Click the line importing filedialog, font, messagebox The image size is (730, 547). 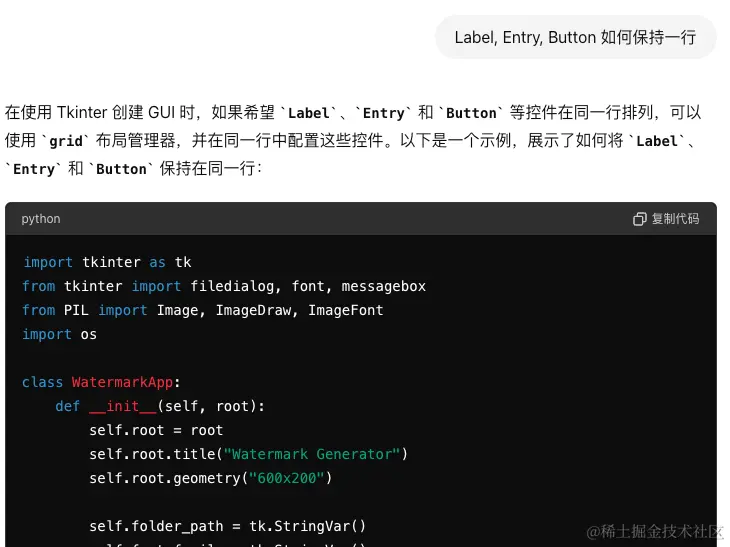pos(224,286)
